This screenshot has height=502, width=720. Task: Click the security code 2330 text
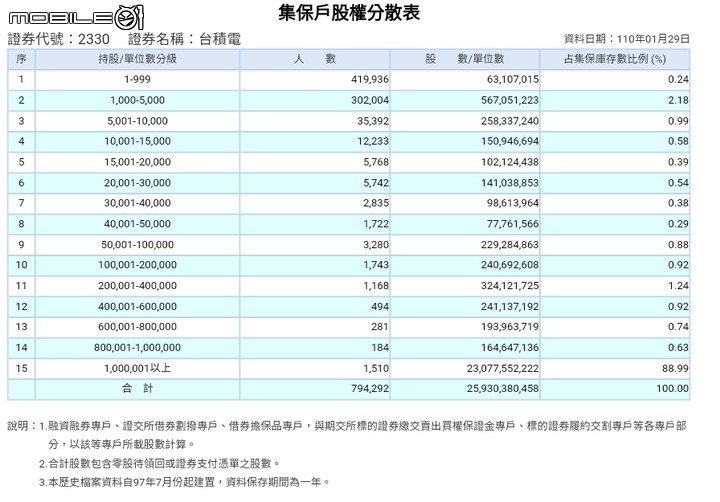pos(93,39)
